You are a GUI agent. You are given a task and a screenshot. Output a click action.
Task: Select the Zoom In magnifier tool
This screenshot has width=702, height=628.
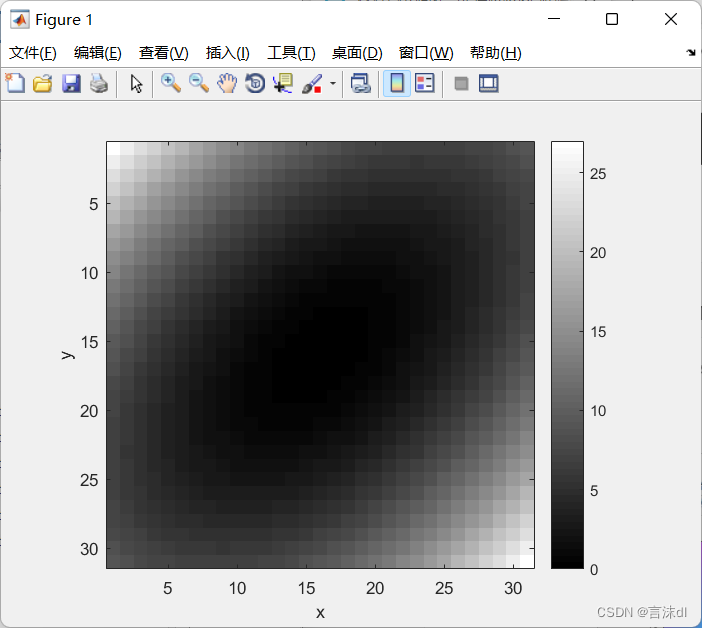point(171,84)
